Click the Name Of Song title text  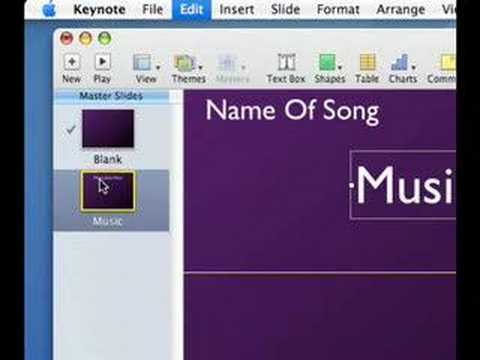point(292,111)
